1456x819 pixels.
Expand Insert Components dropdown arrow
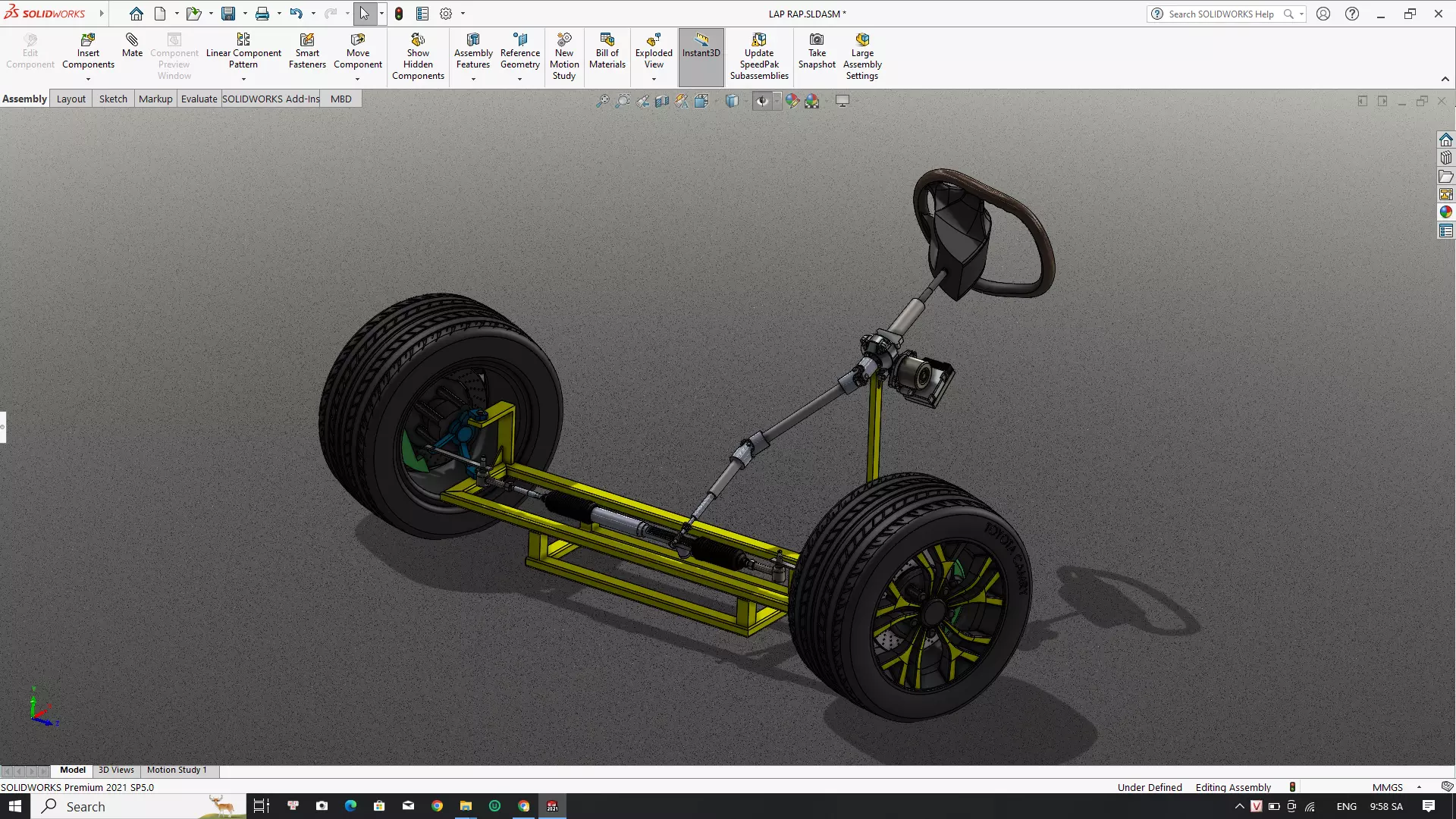tap(88, 79)
